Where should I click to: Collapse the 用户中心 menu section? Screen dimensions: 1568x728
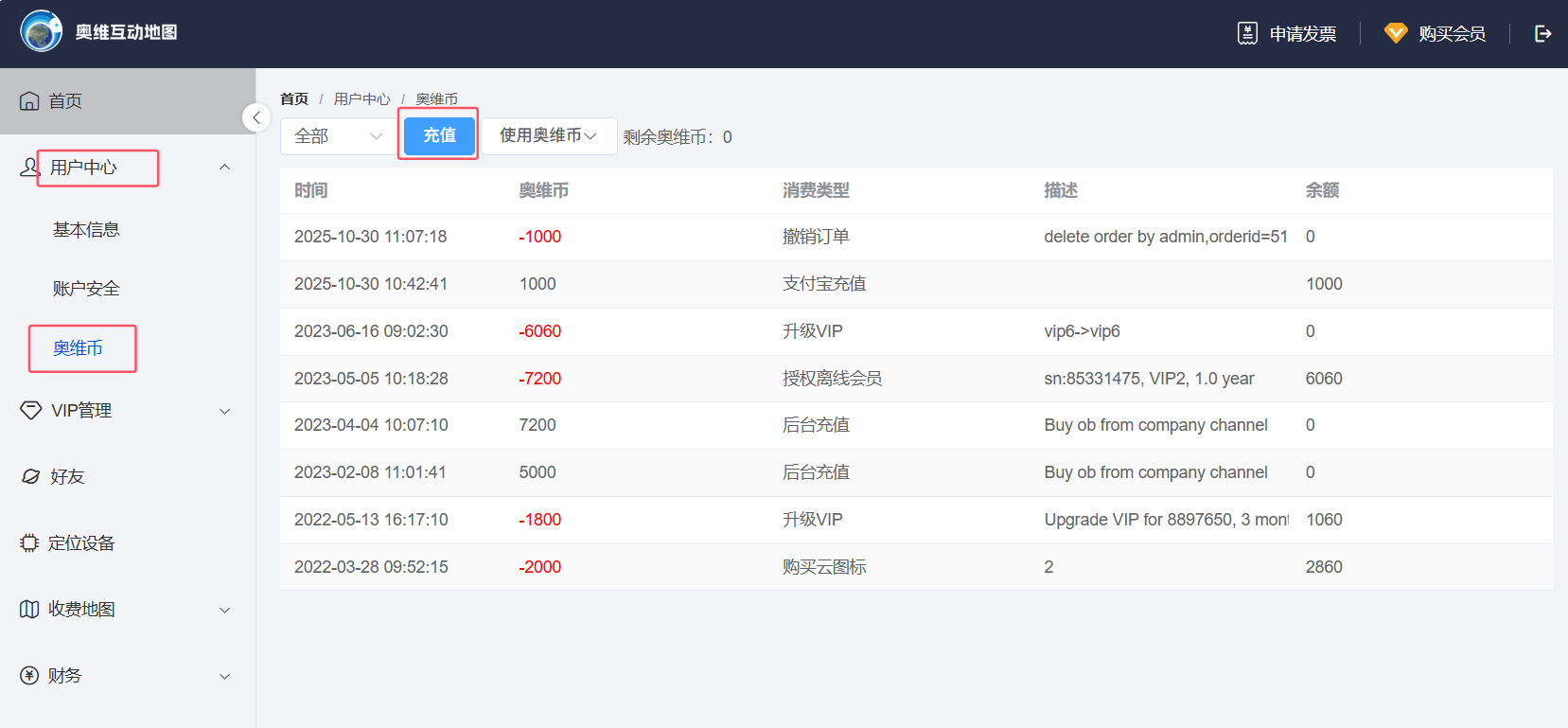coord(224,168)
